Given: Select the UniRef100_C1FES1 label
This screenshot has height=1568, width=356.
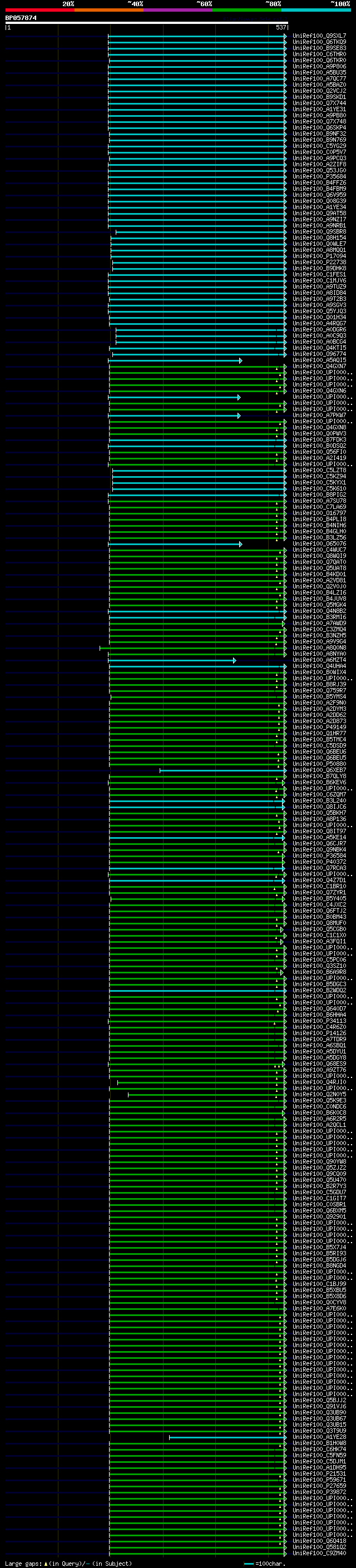Looking at the screenshot, I should [319, 275].
